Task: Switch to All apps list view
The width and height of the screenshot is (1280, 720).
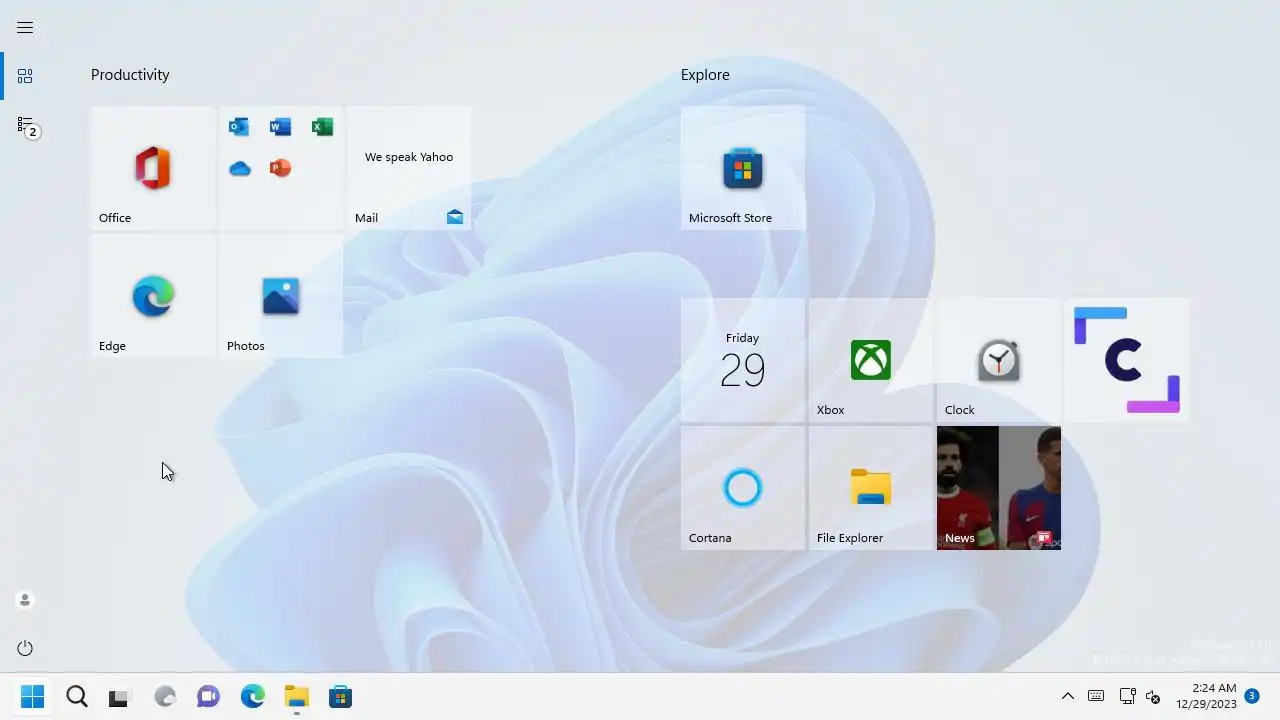Action: (x=27, y=126)
